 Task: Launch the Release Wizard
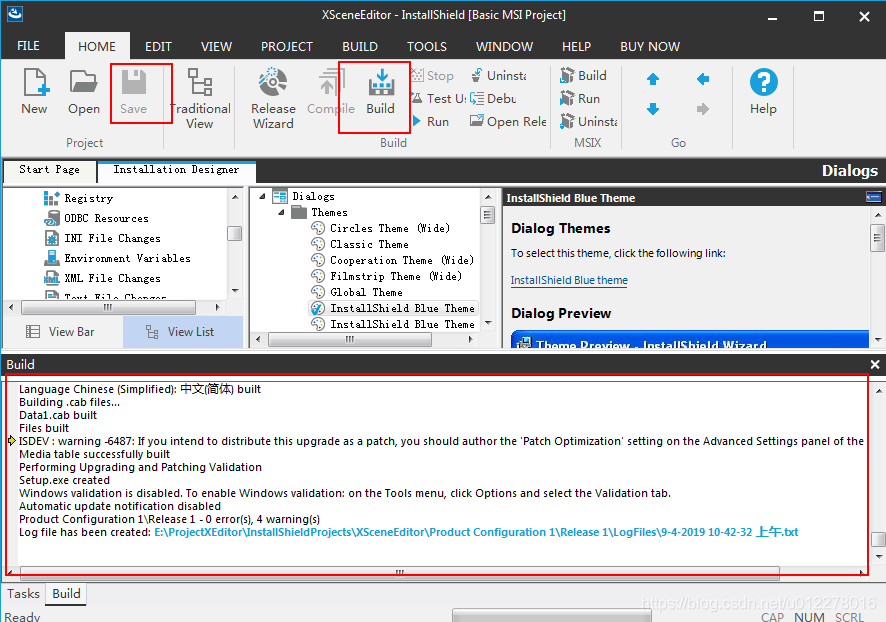(273, 99)
